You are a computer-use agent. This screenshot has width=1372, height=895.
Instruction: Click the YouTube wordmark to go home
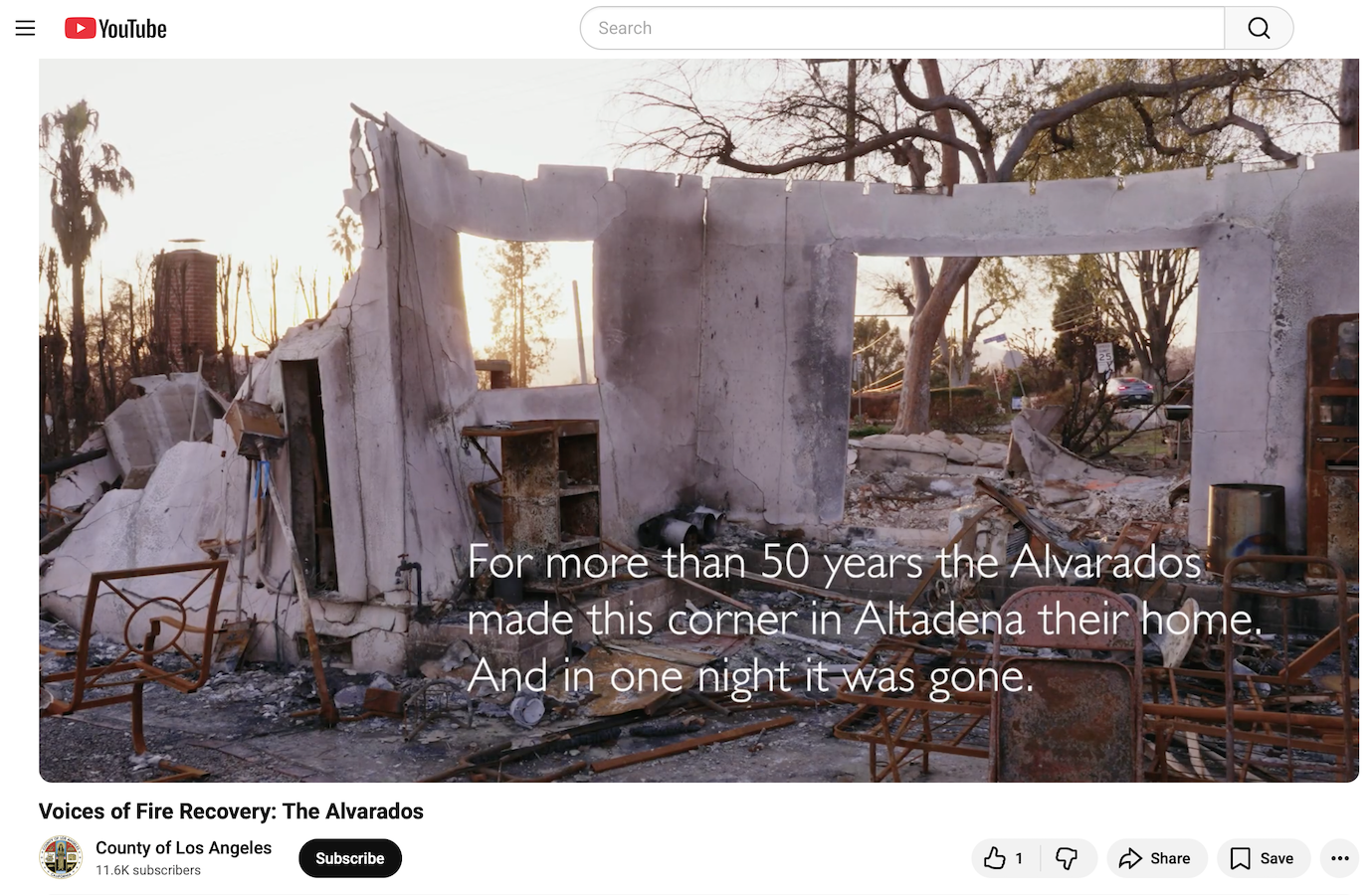click(132, 29)
